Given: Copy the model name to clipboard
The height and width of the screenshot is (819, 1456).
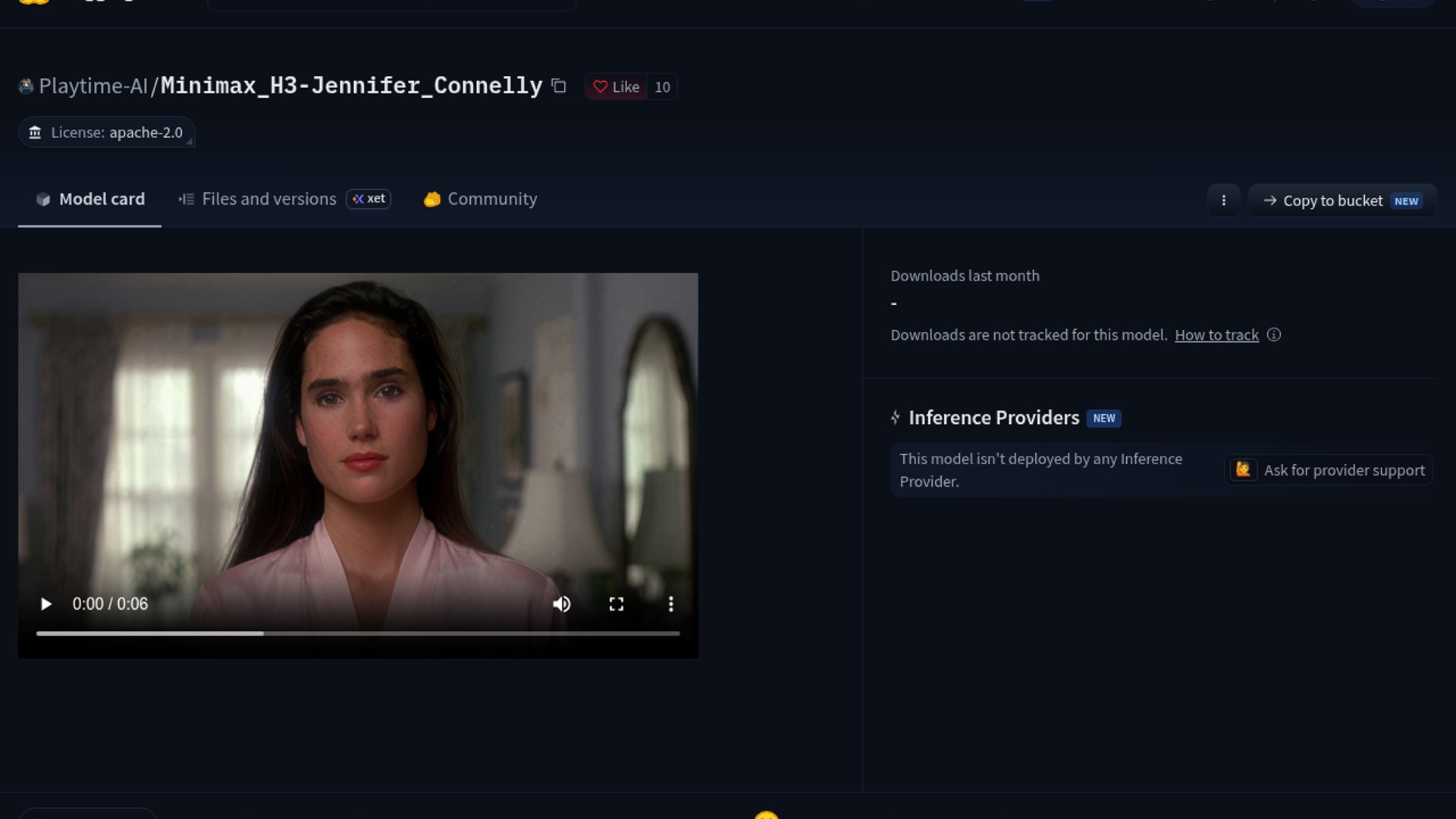Looking at the screenshot, I should [559, 86].
